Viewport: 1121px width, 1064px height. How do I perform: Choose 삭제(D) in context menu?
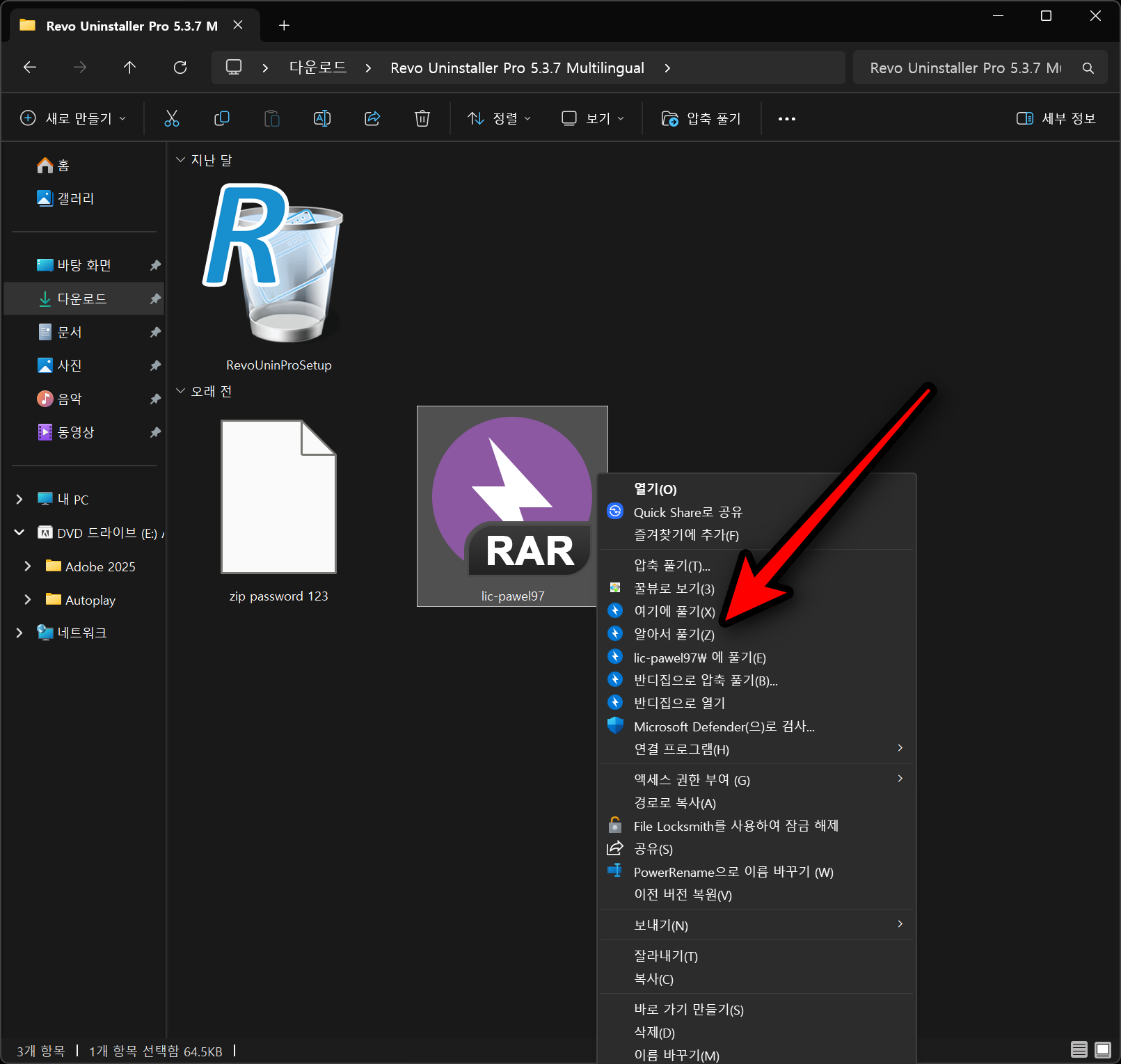(757, 1033)
